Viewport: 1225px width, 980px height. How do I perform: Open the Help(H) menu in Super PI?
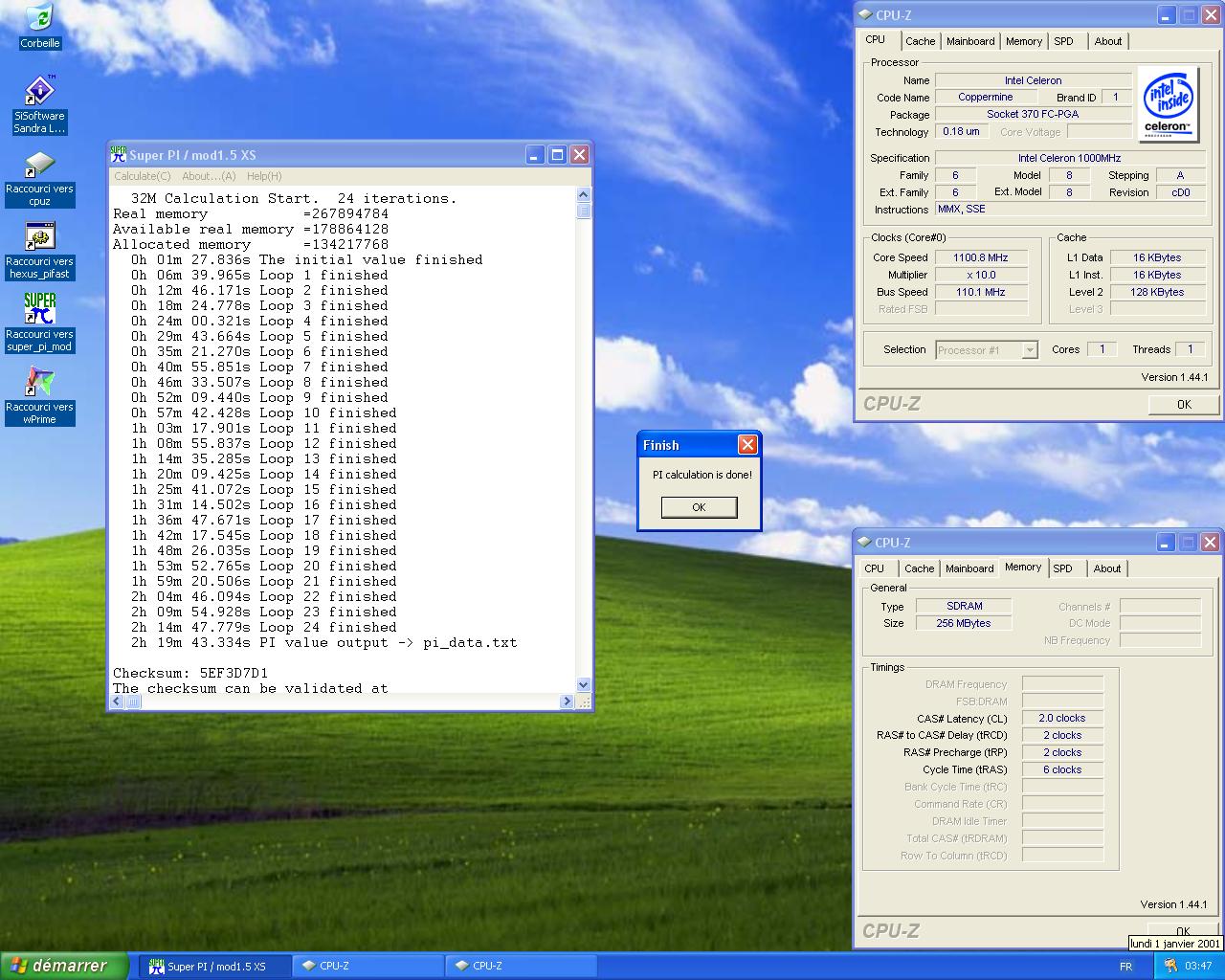click(264, 176)
